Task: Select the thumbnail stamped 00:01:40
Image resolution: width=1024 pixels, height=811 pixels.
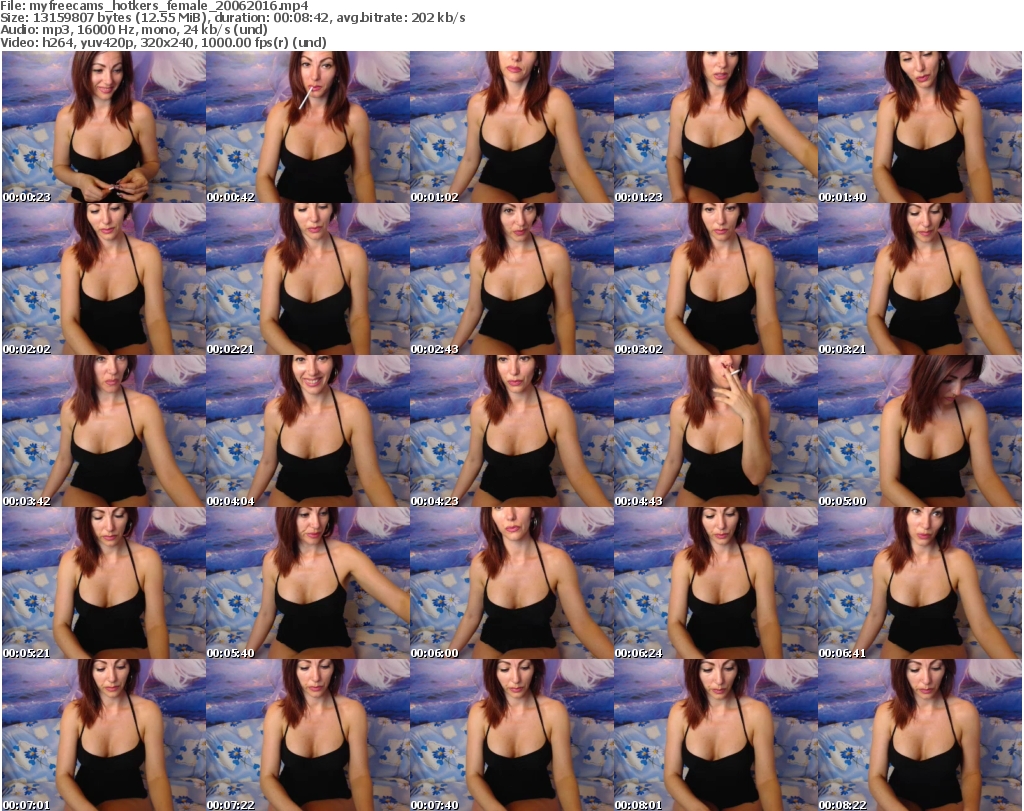Action: coord(920,127)
